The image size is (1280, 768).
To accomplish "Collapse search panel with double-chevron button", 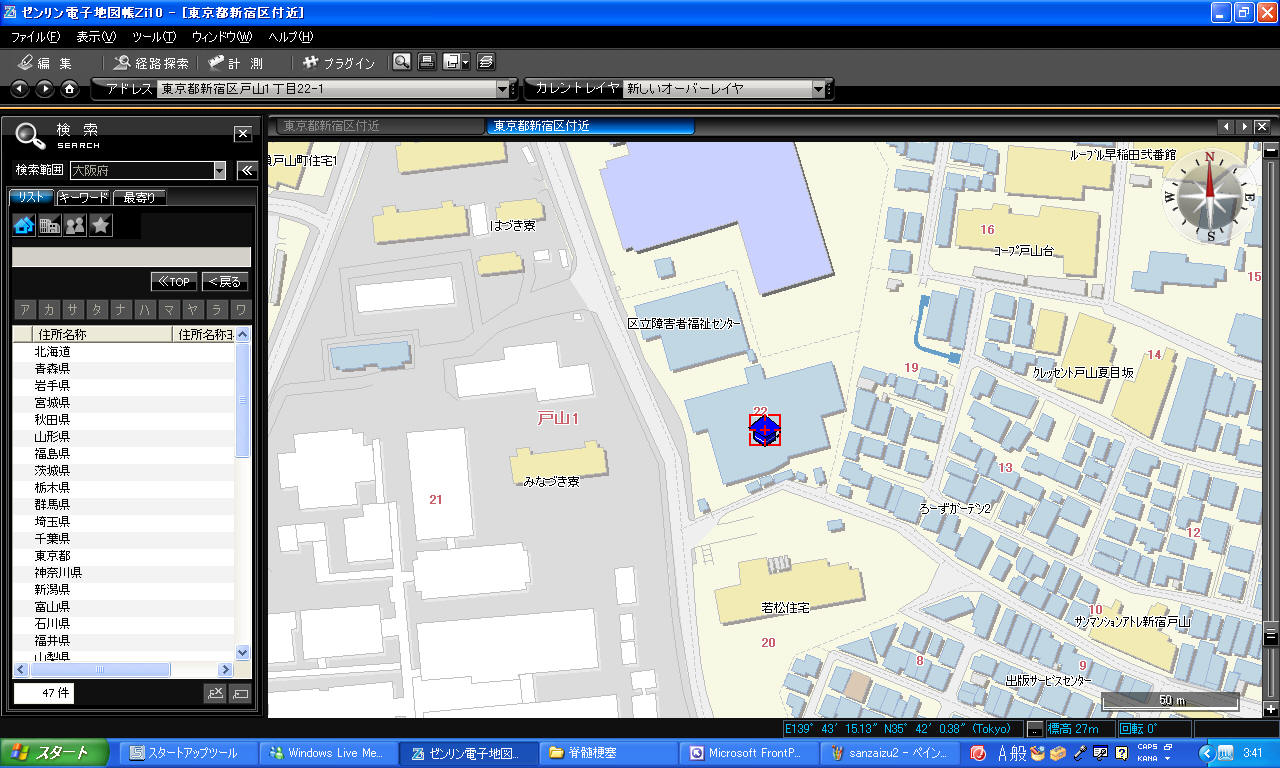I will click(247, 171).
